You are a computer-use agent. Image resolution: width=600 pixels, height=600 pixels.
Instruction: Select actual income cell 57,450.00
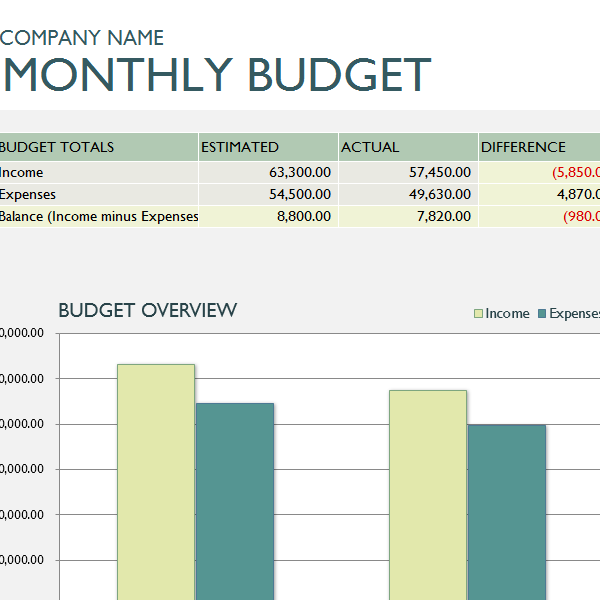(x=408, y=172)
